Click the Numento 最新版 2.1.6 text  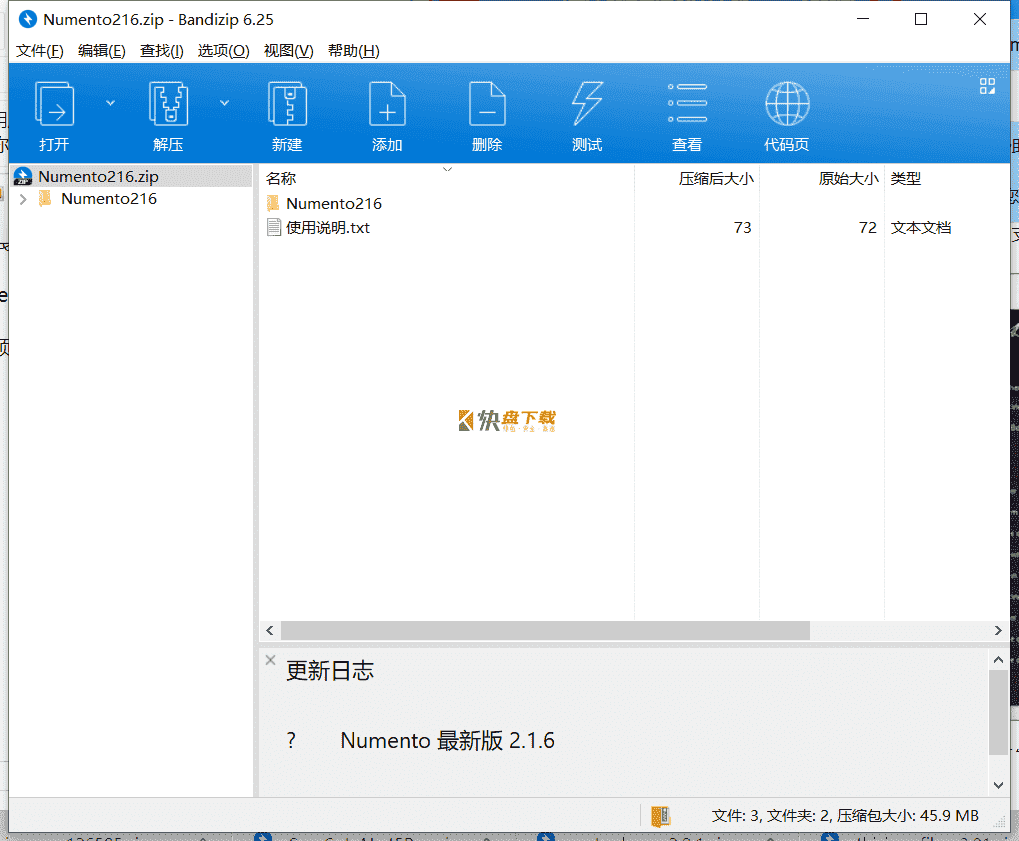point(447,740)
